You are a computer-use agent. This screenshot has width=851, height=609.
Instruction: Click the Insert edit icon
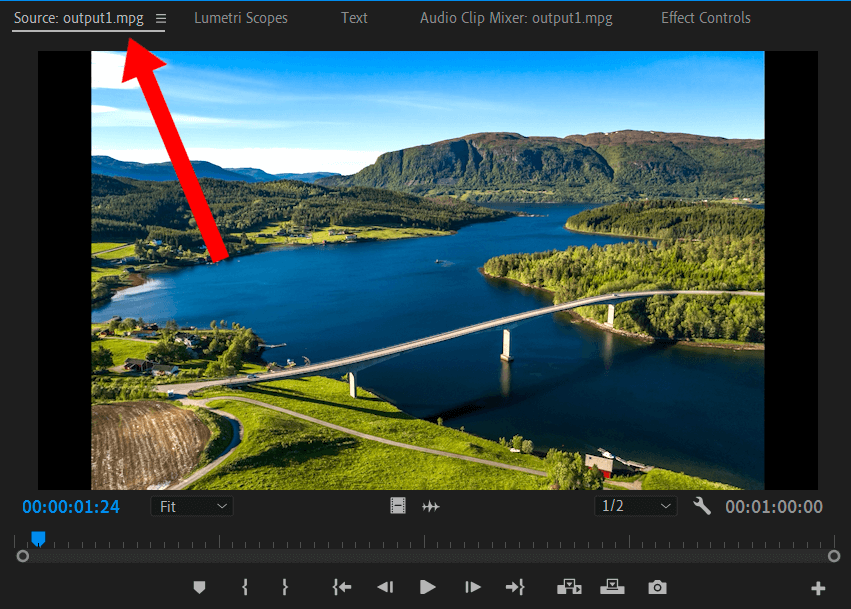pos(568,587)
